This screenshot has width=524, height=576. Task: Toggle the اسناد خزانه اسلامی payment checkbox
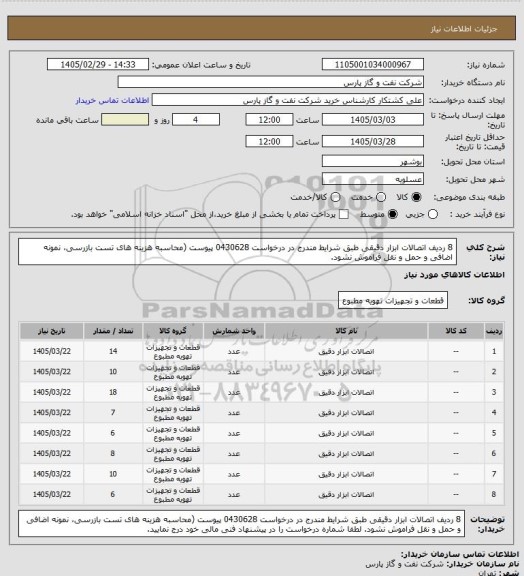(344, 214)
